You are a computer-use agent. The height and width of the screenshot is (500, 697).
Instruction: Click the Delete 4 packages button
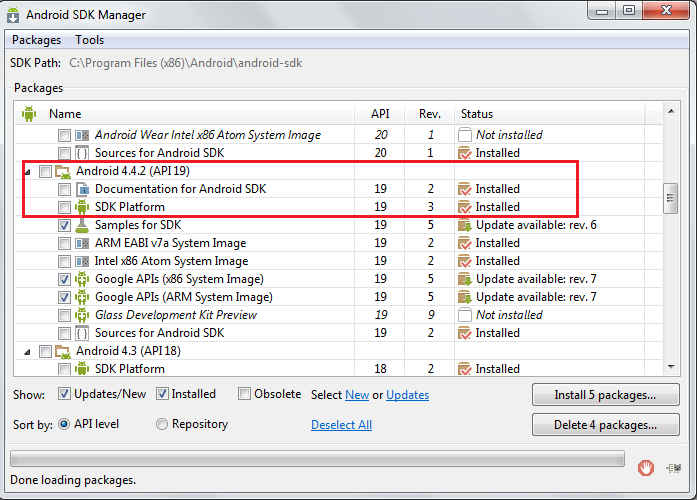click(x=605, y=425)
